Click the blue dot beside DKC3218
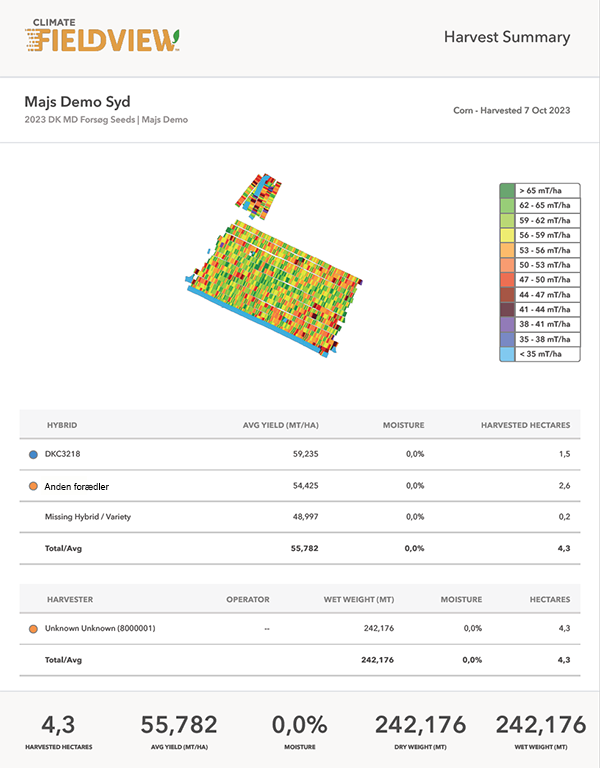 click(33, 455)
